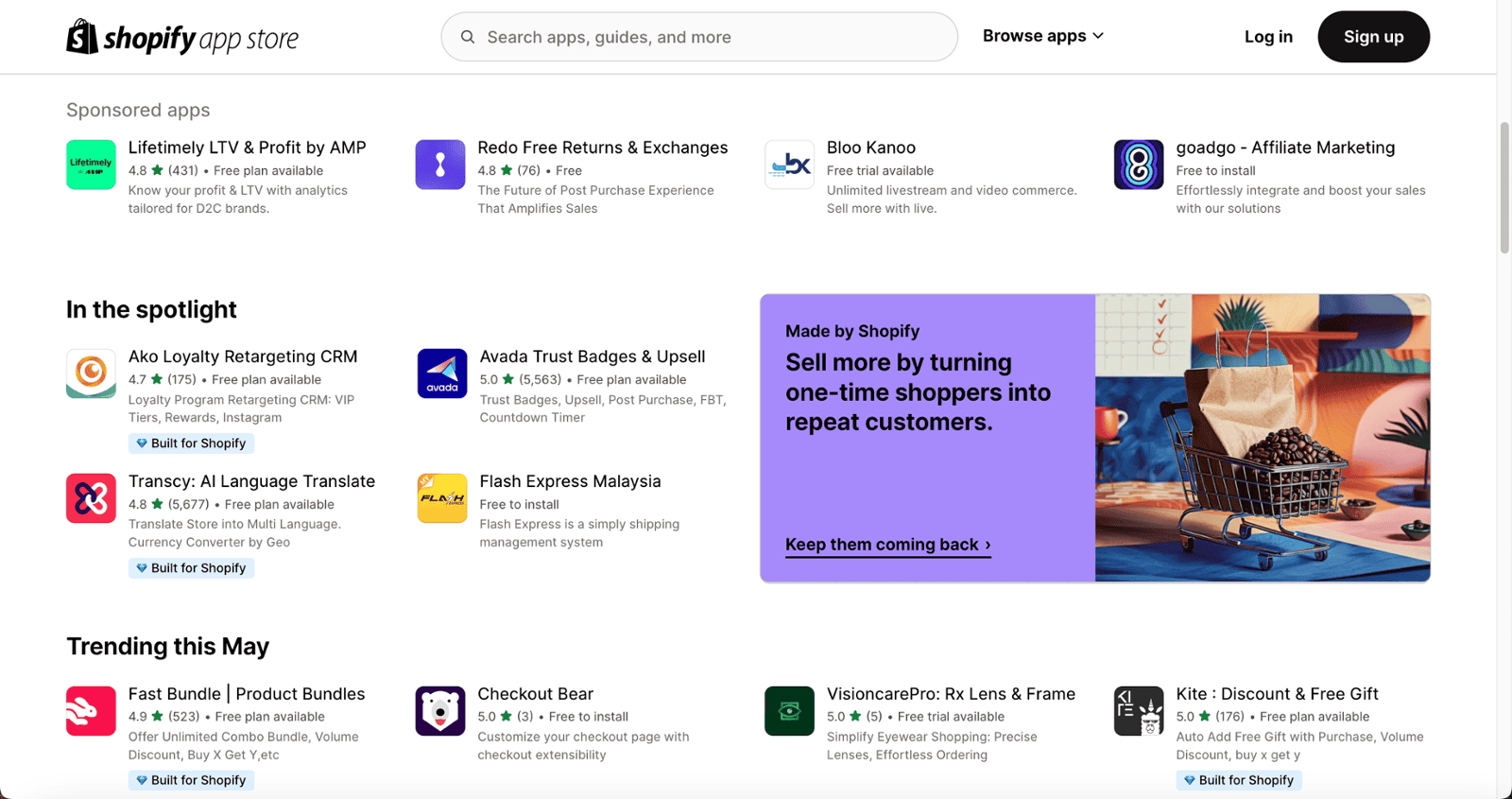Viewport: 1512px width, 799px height.
Task: Click the Log in link
Action: pyautogui.click(x=1268, y=37)
